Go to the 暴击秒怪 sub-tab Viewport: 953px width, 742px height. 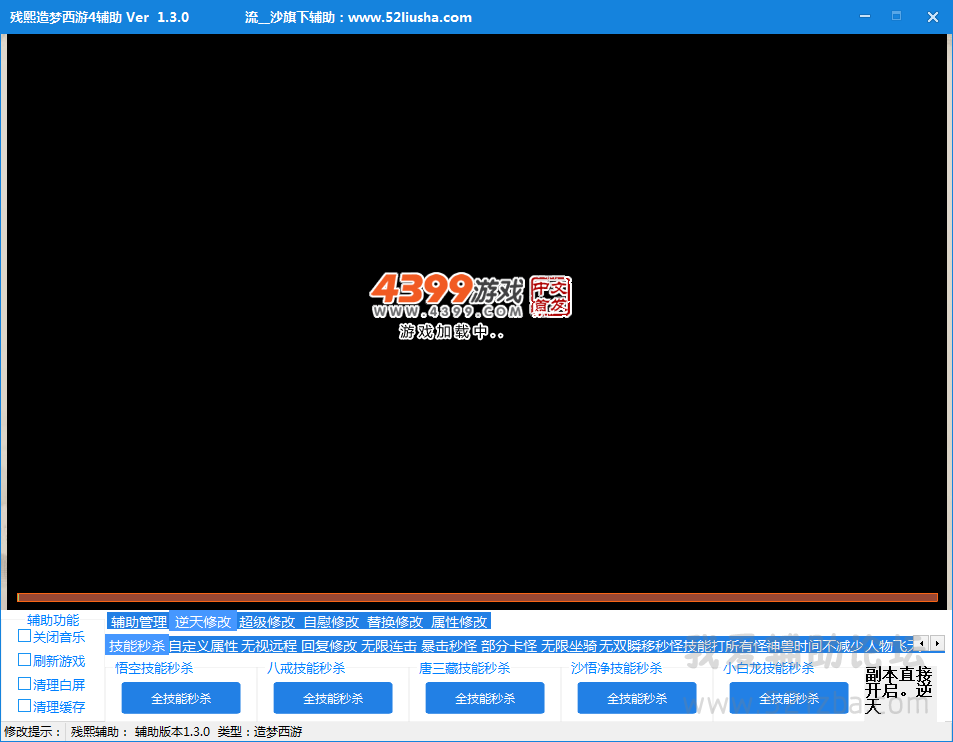coord(449,645)
